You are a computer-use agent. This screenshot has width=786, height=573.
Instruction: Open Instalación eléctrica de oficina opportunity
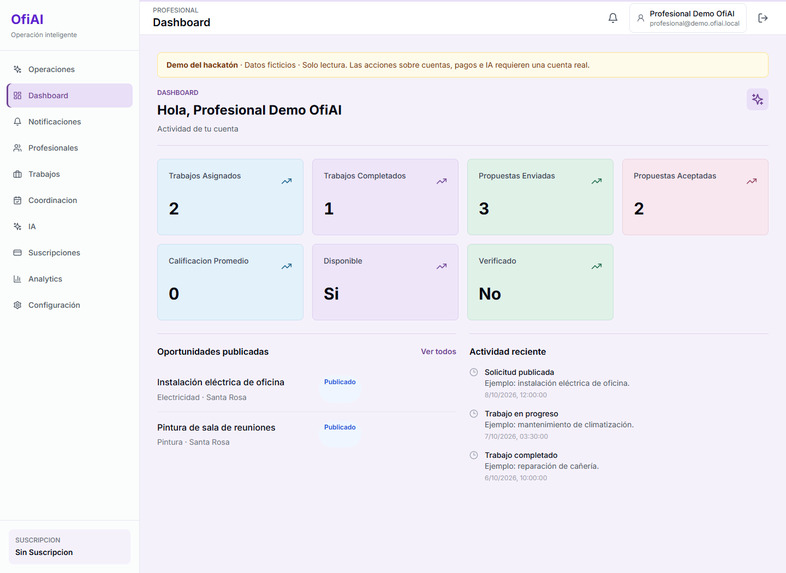(221, 382)
